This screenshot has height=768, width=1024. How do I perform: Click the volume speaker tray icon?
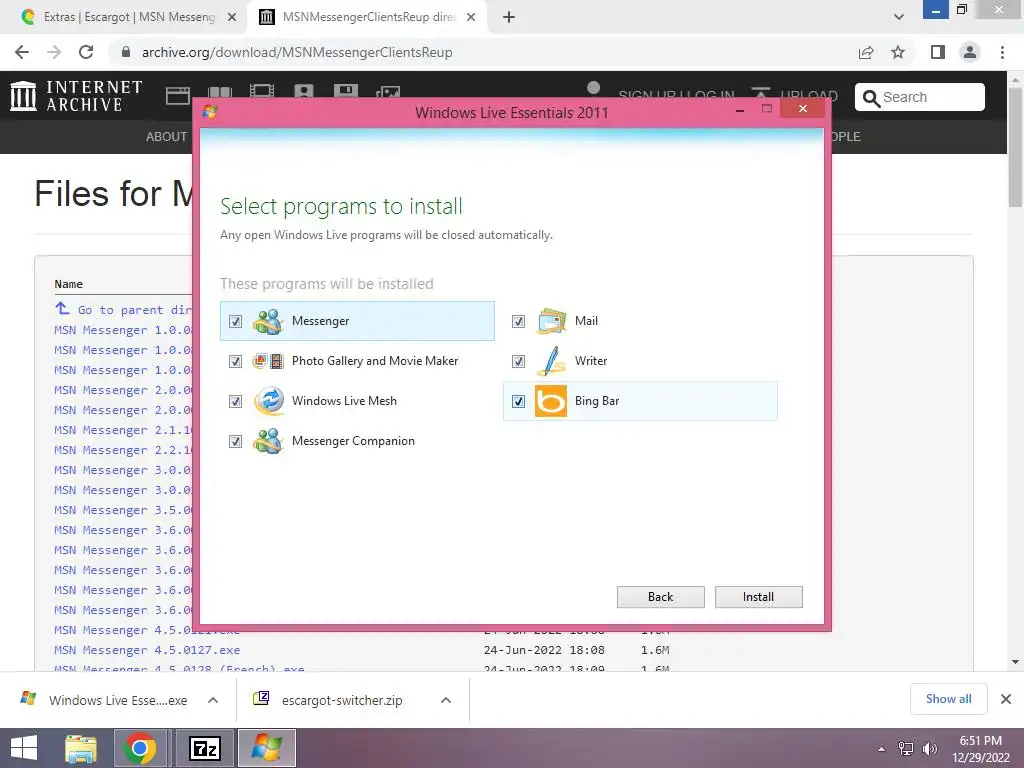coord(929,749)
